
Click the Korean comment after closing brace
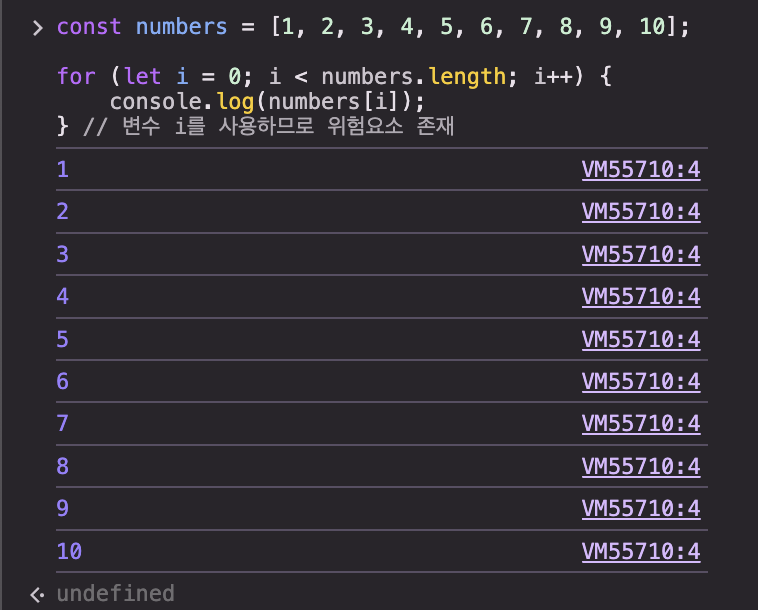point(269,127)
